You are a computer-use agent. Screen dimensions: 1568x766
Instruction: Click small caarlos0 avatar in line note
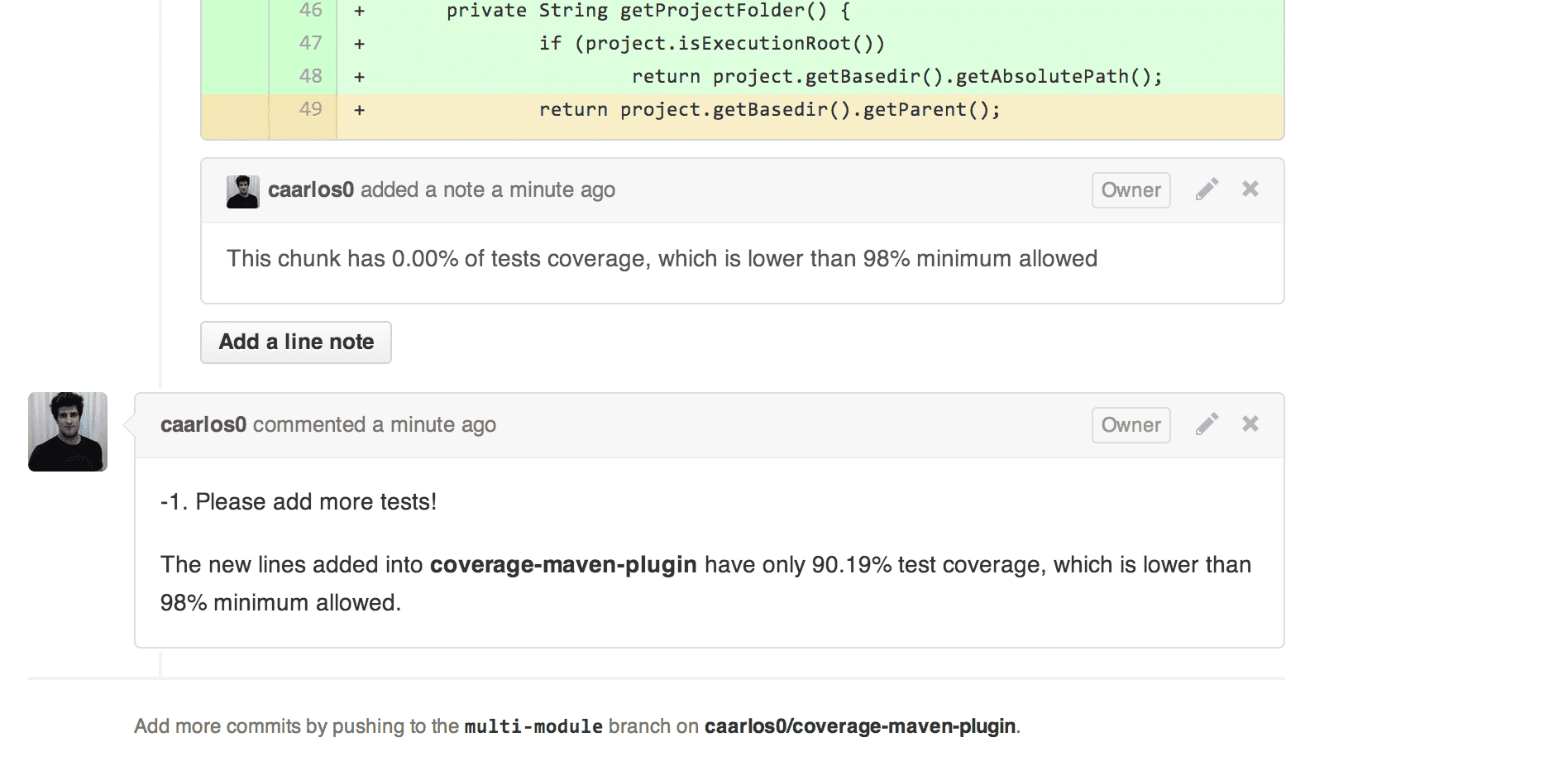point(243,191)
